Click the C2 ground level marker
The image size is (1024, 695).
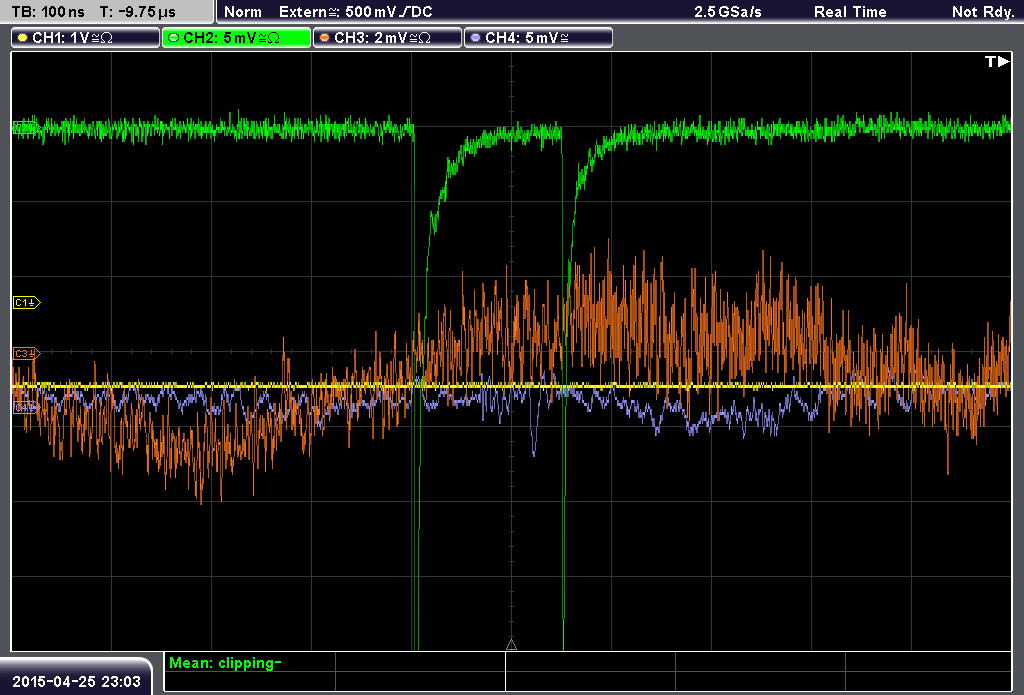pyautogui.click(x=27, y=127)
